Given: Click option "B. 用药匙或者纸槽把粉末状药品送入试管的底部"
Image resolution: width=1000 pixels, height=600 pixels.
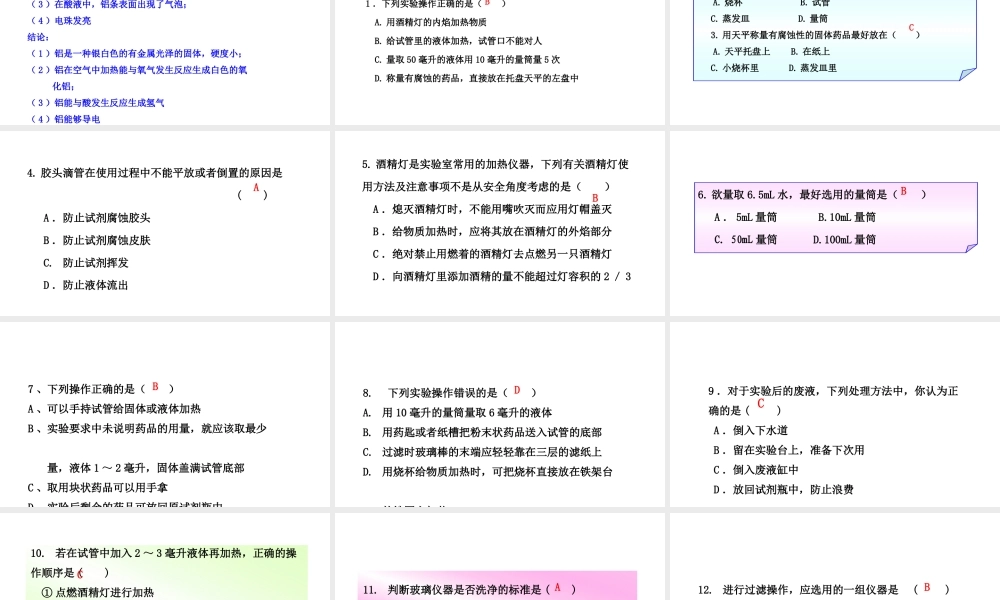Looking at the screenshot, I should pos(482,432).
